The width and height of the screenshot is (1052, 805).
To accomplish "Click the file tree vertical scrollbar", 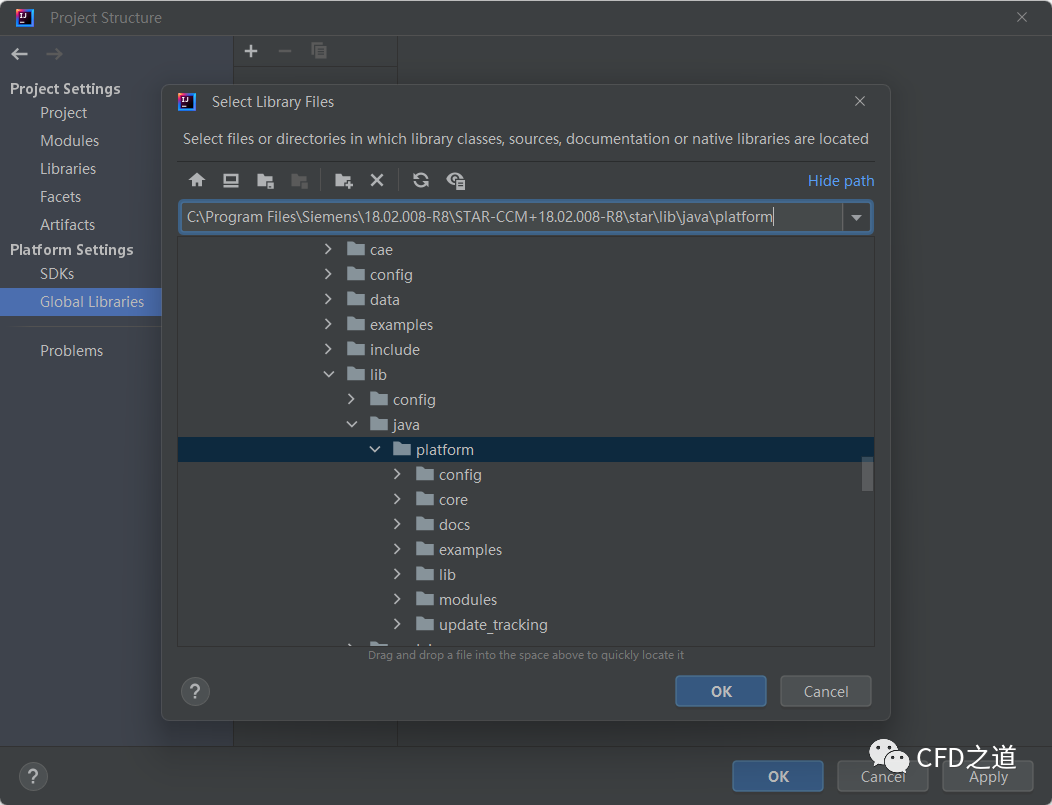I will click(x=867, y=475).
